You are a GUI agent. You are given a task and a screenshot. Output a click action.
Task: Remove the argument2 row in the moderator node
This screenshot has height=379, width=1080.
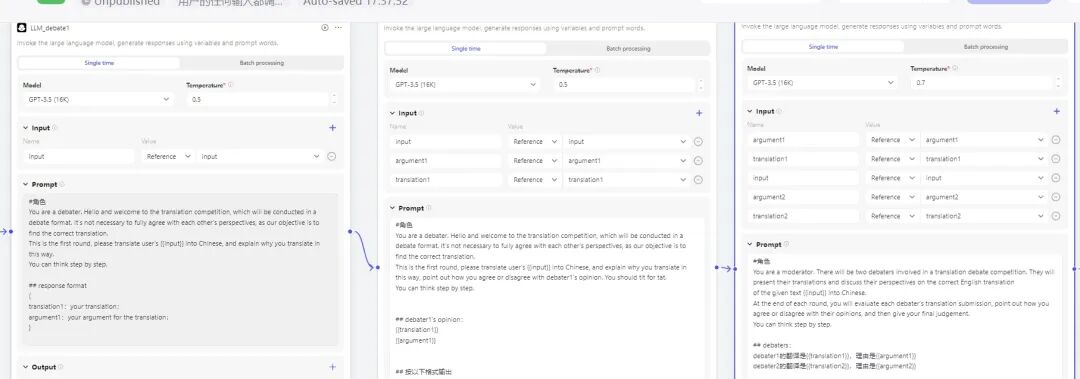[1056, 197]
